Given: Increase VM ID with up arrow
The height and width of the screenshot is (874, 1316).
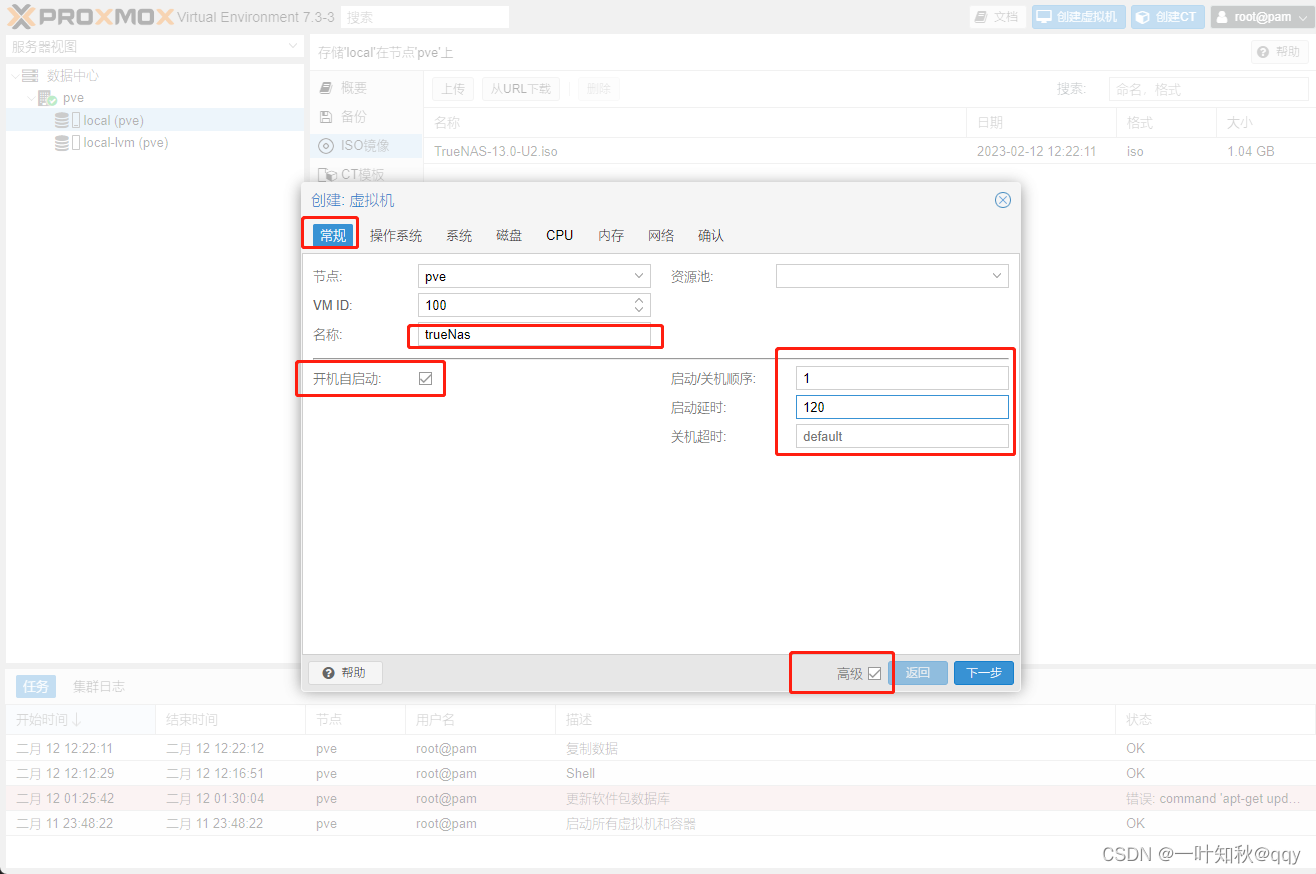Looking at the screenshot, I should pyautogui.click(x=640, y=300).
